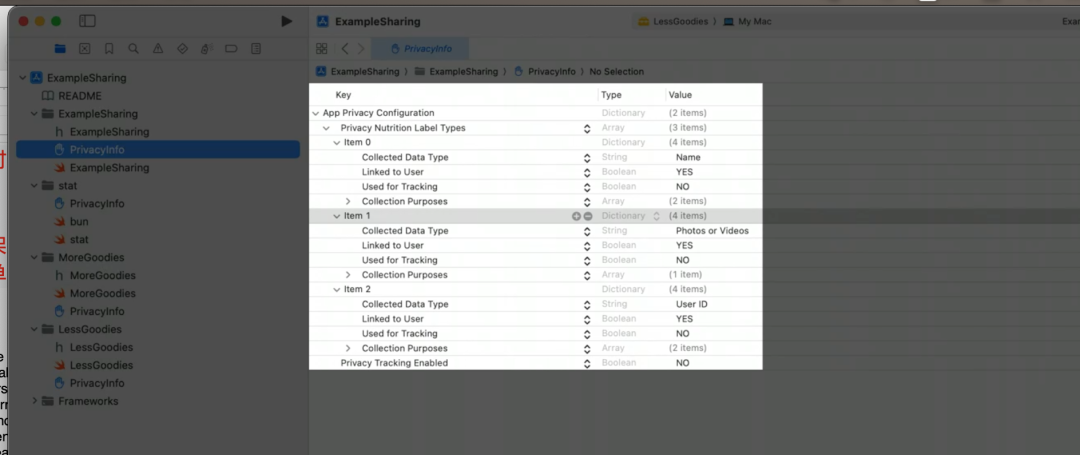Viewport: 1080px width, 455px height.
Task: Expand Collection Purposes under Item 2
Action: (x=348, y=348)
